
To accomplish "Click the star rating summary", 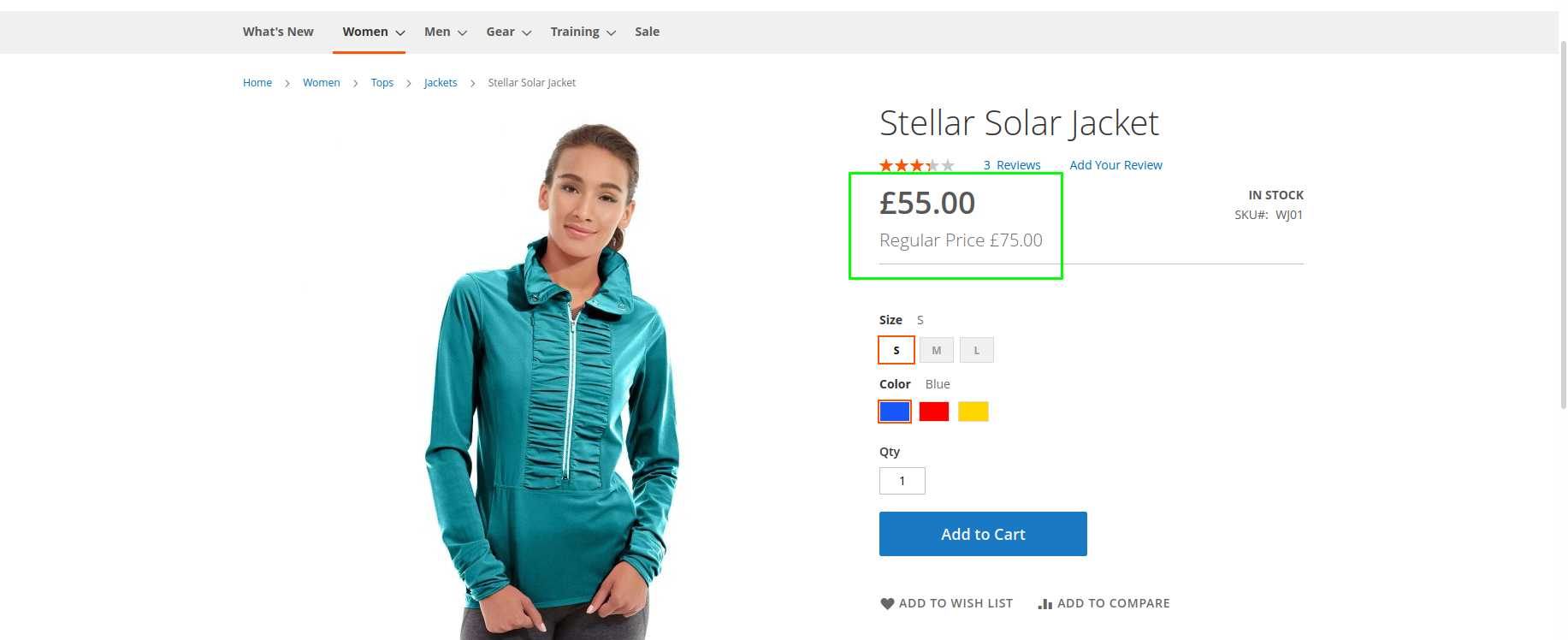I will click(x=917, y=165).
